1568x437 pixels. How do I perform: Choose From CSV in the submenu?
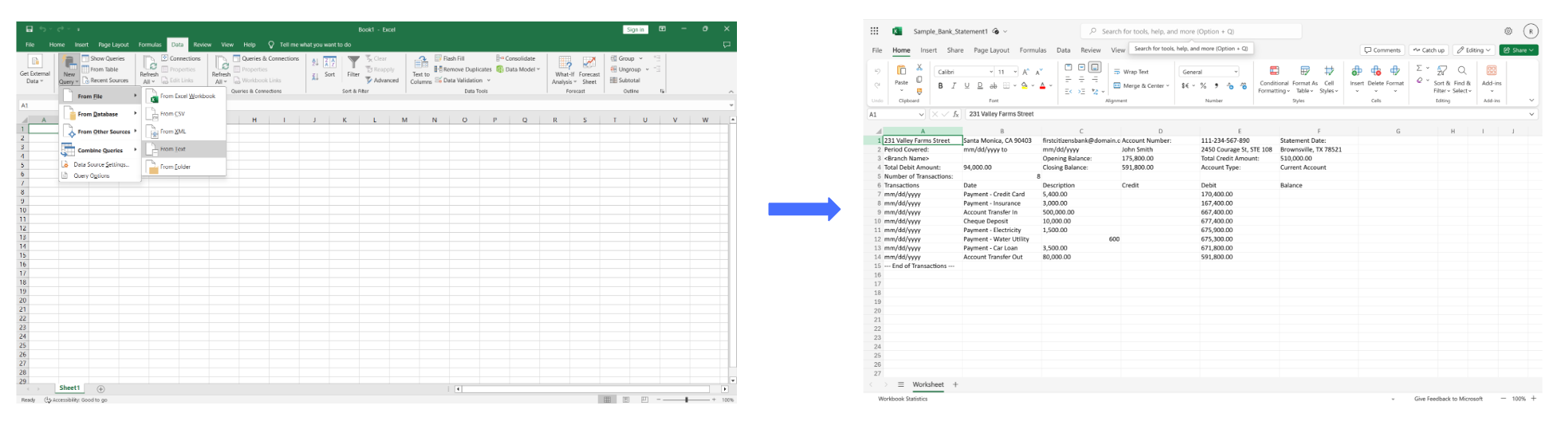pos(184,114)
